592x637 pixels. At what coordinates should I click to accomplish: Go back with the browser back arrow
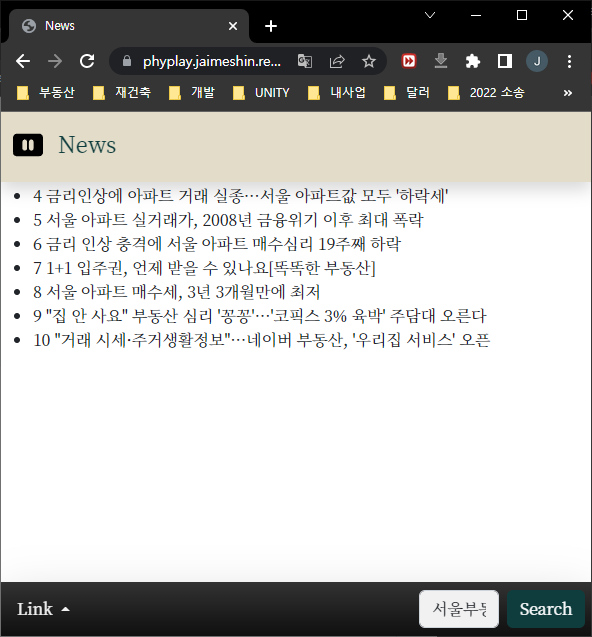click(23, 61)
